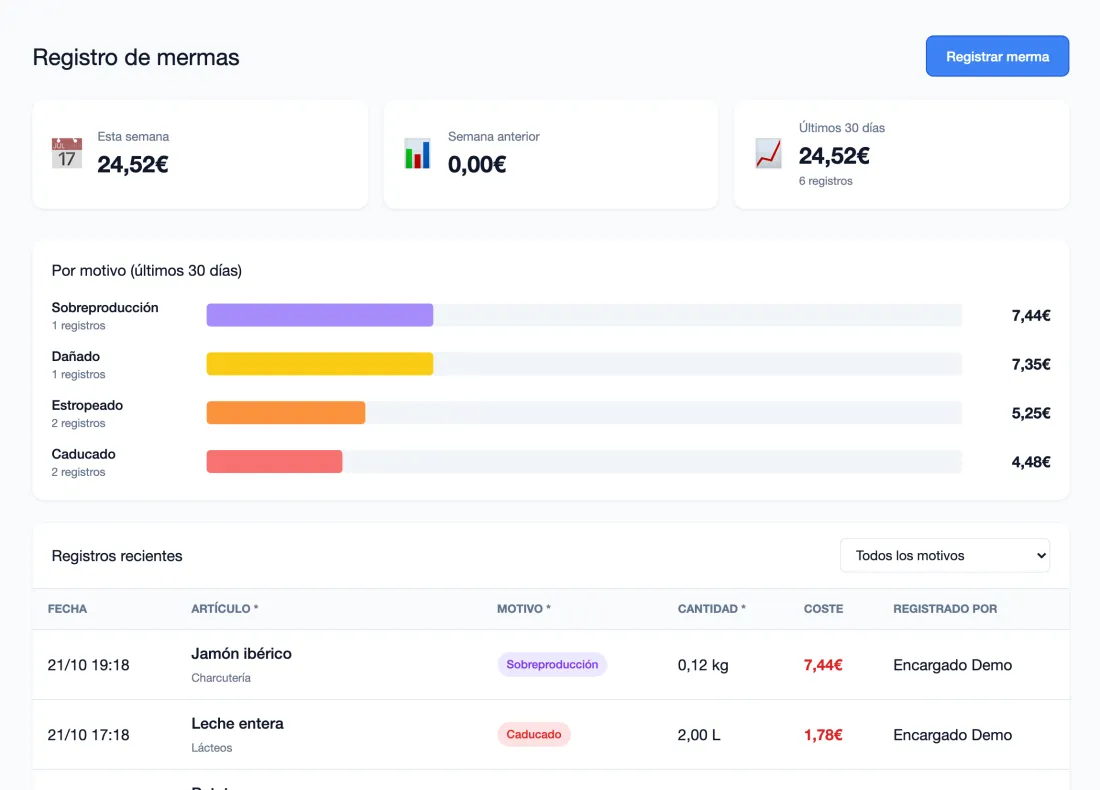The height and width of the screenshot is (790, 1100).
Task: Click the 7,44€ cost in Jamón ibérico row
Action: (823, 665)
